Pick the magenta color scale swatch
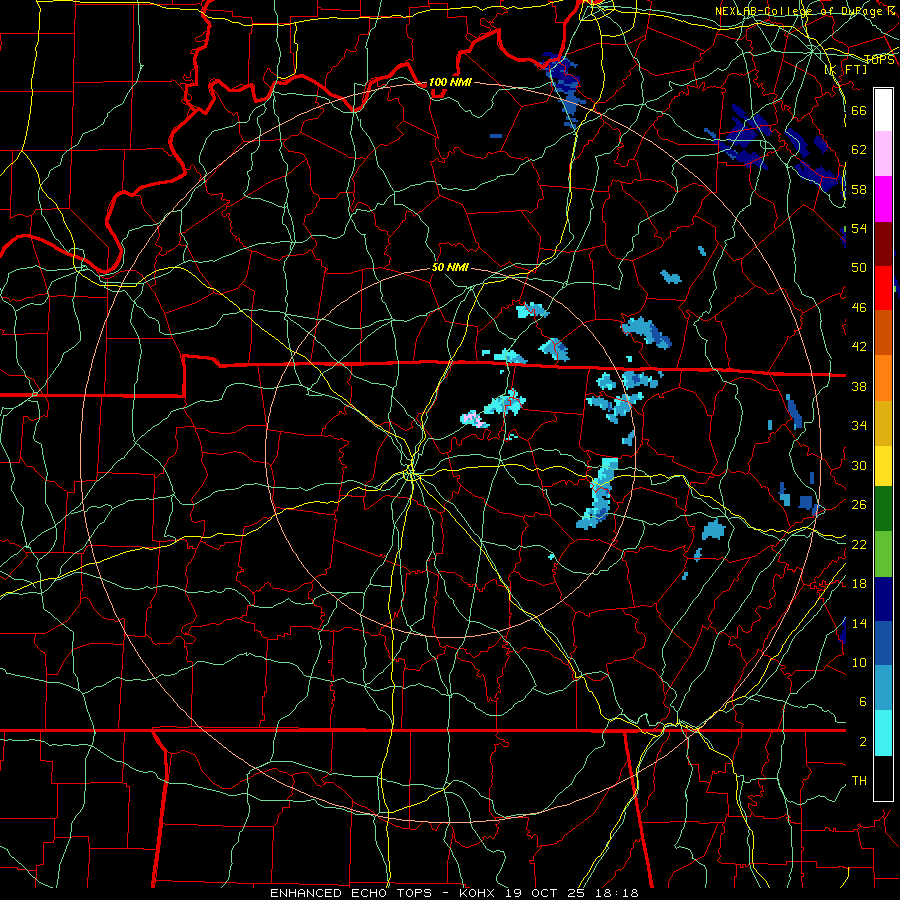 [x=883, y=199]
